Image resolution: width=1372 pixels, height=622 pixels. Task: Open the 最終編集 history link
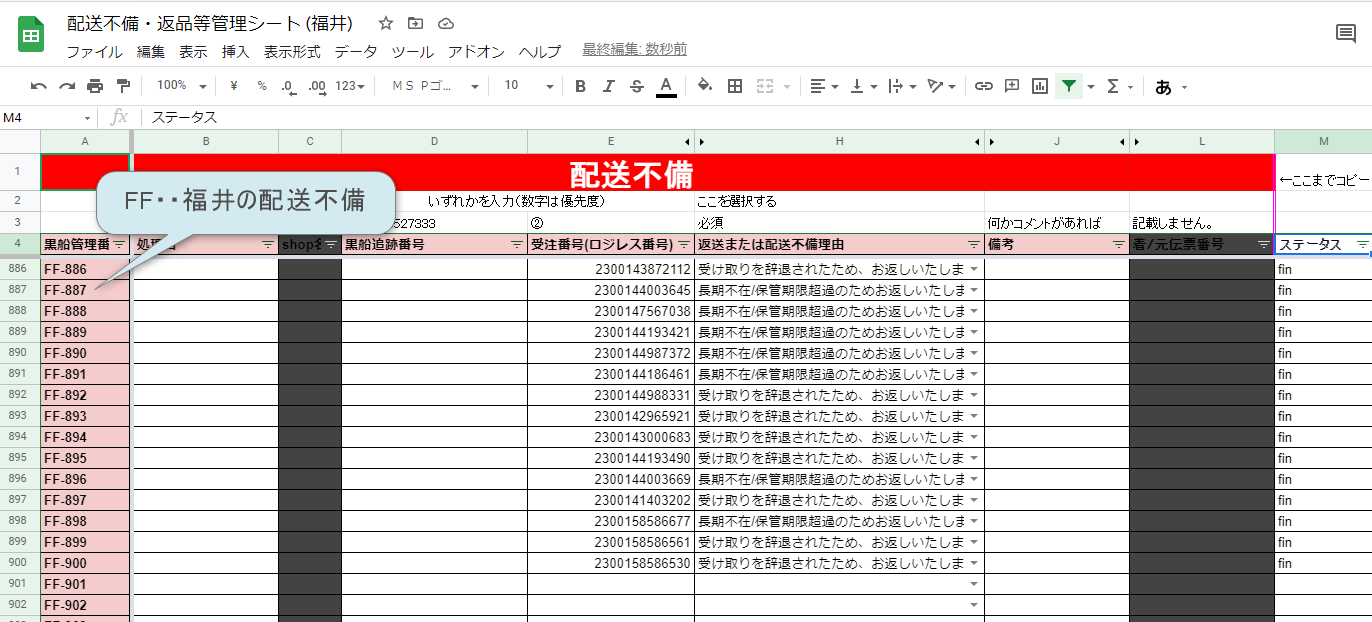[x=635, y=50]
